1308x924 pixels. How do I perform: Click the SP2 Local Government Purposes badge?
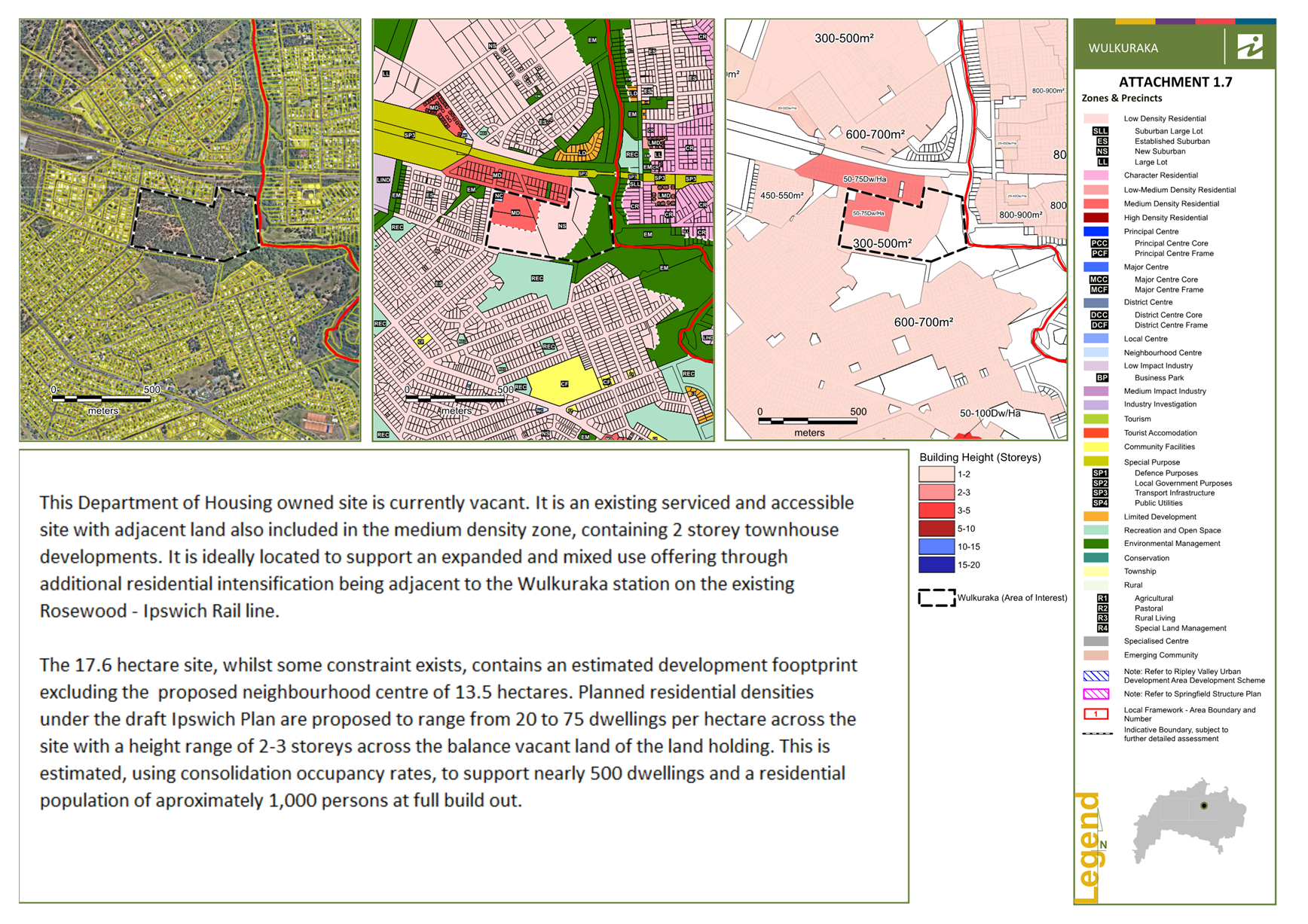(1100, 483)
